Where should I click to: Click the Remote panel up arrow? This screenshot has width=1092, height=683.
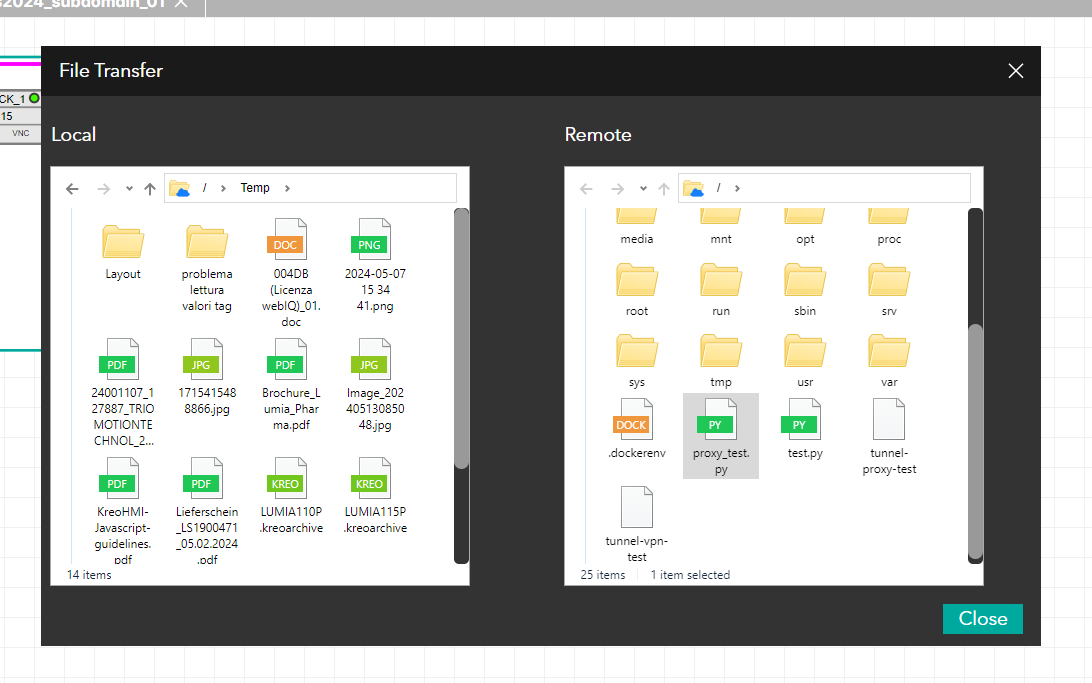coord(664,188)
